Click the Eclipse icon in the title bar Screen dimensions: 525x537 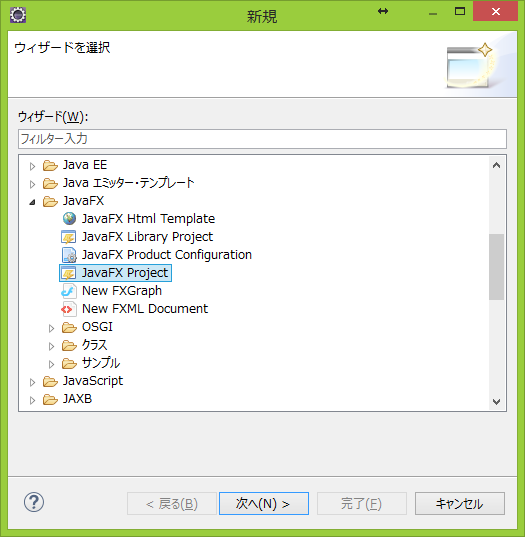pyautogui.click(x=18, y=15)
